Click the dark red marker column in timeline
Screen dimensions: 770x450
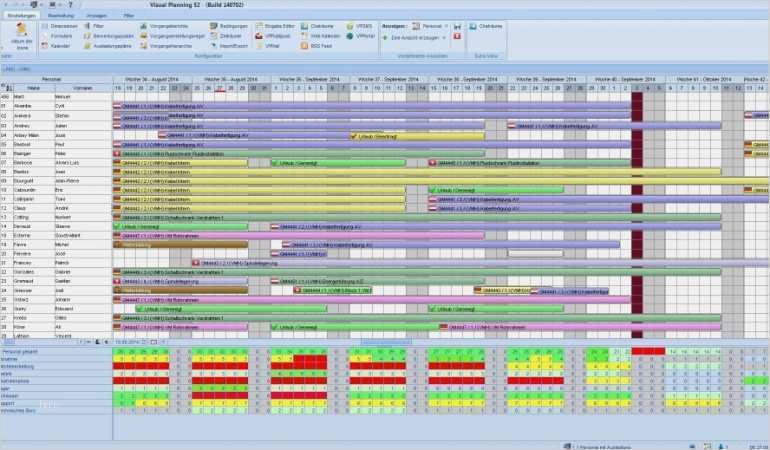(x=636, y=200)
